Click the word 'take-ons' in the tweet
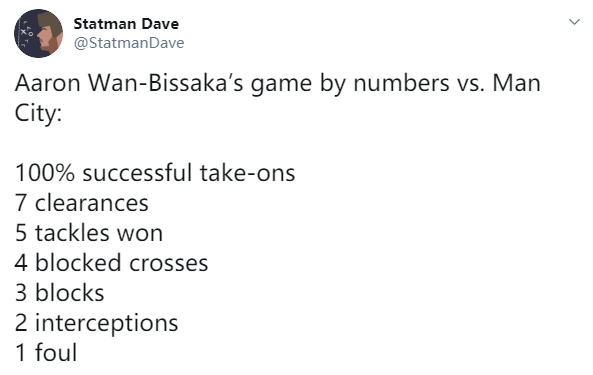The width and height of the screenshot is (593, 375). (247, 173)
